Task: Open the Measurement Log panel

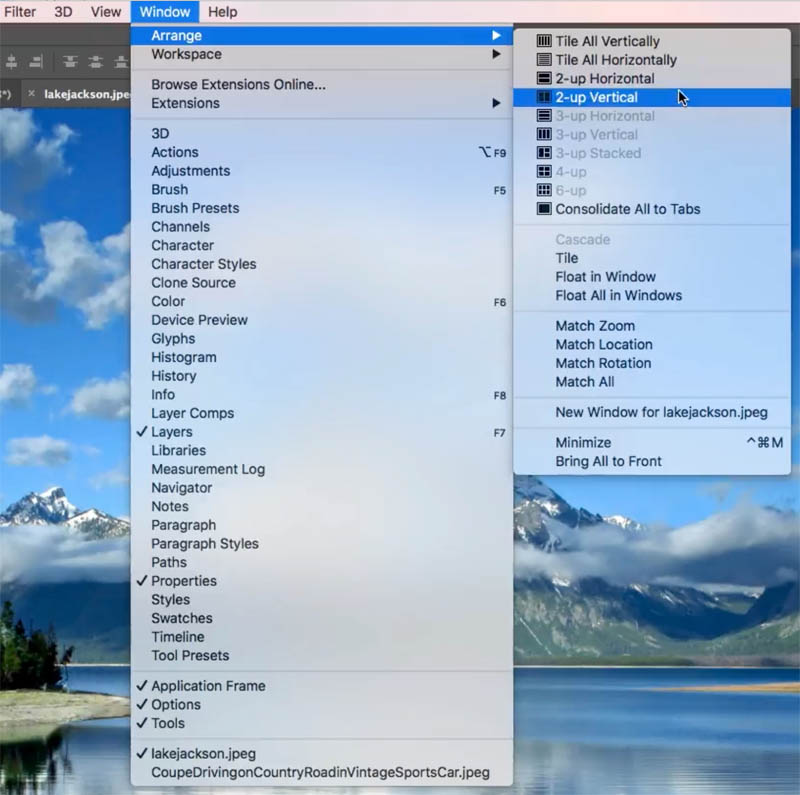Action: click(x=321, y=469)
